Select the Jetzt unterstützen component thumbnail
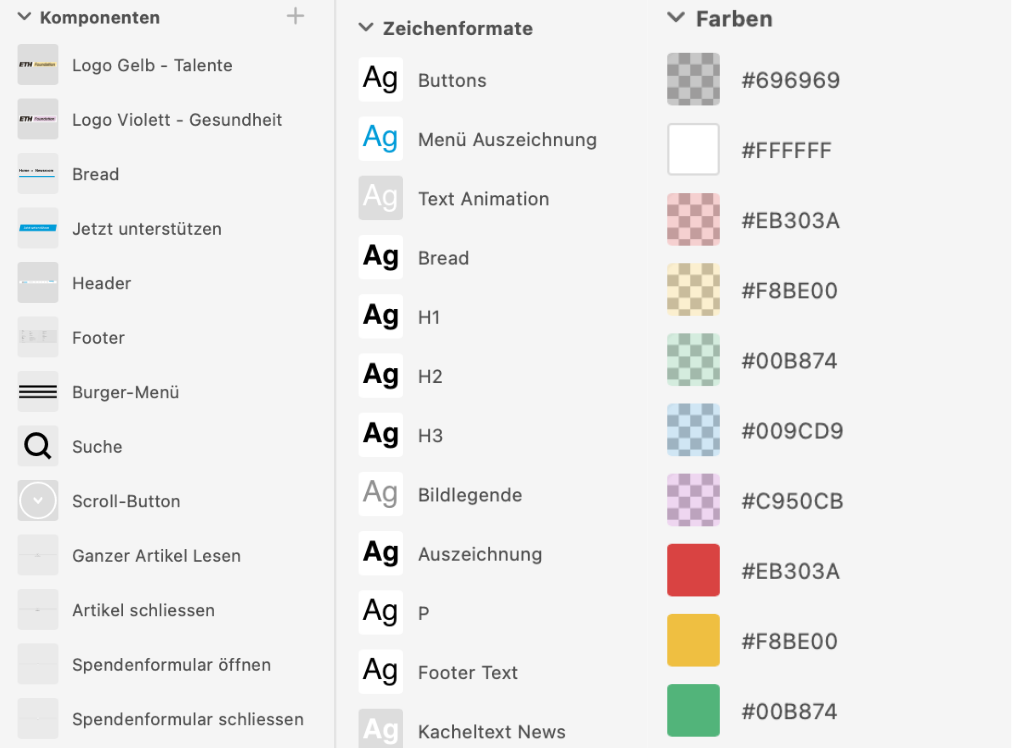Image resolution: width=1018 pixels, height=748 pixels. 38,229
